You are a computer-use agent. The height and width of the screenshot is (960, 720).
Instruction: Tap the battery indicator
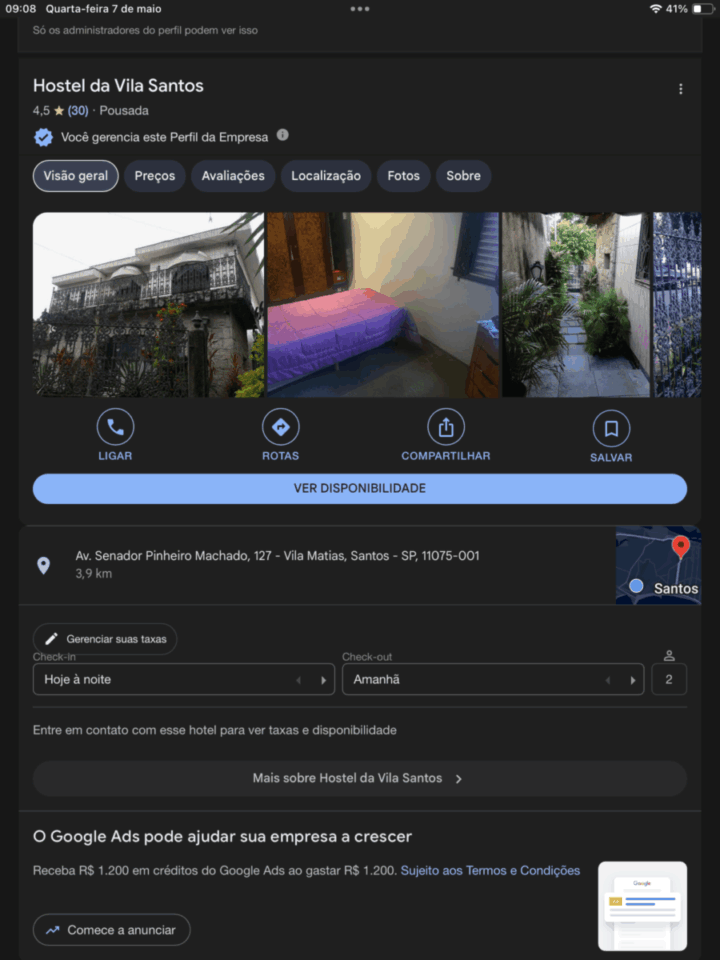pyautogui.click(x=703, y=9)
